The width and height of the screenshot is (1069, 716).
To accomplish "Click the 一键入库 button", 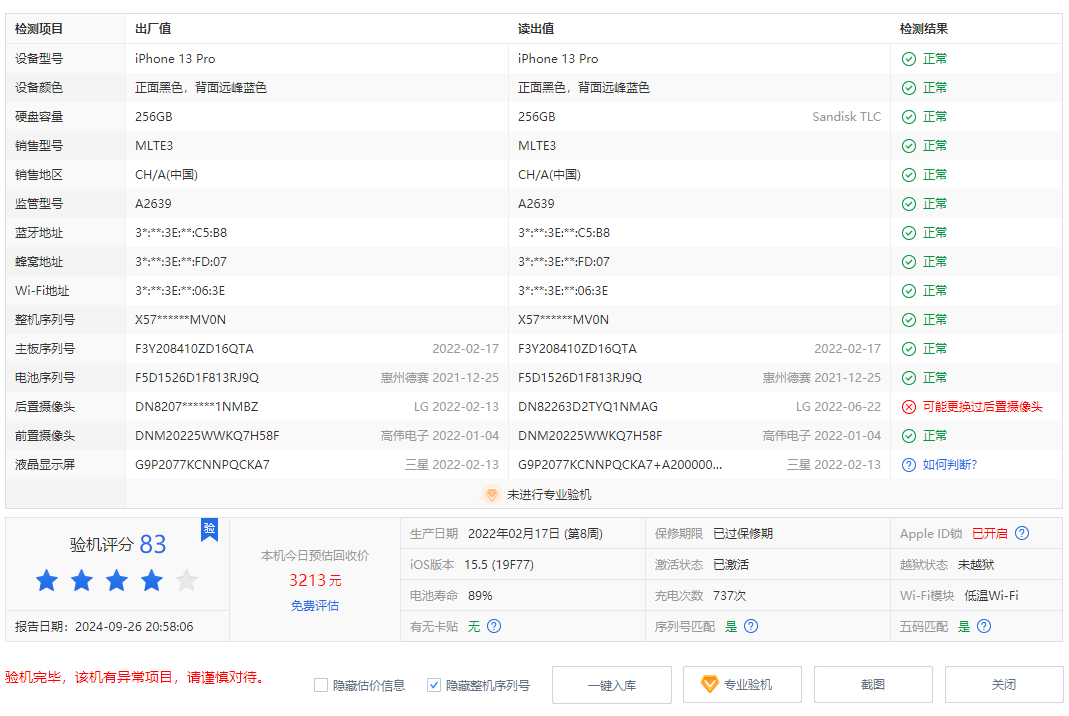I will point(612,685).
